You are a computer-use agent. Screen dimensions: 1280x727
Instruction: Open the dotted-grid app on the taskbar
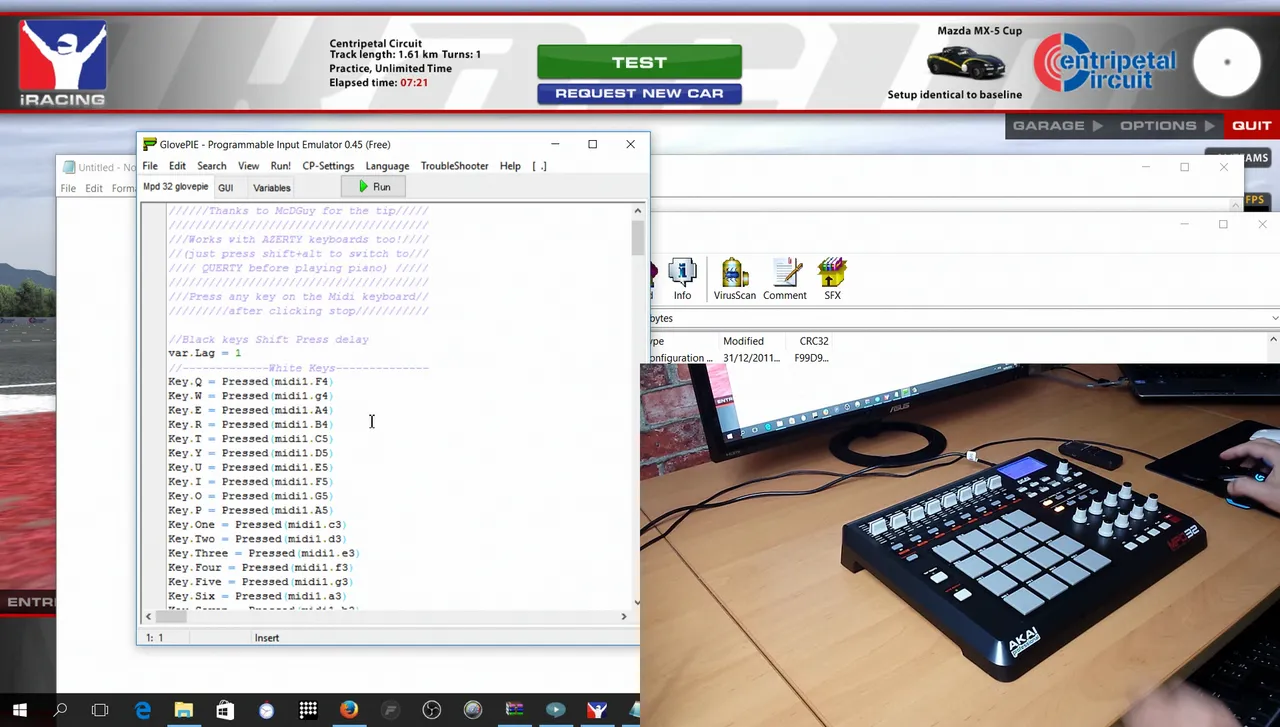click(308, 710)
